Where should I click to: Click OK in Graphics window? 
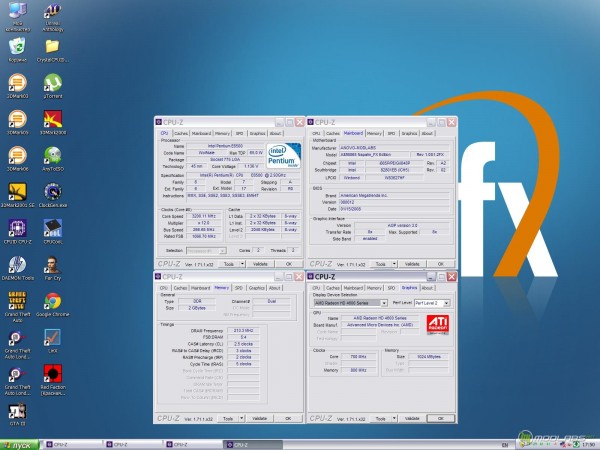(441, 418)
